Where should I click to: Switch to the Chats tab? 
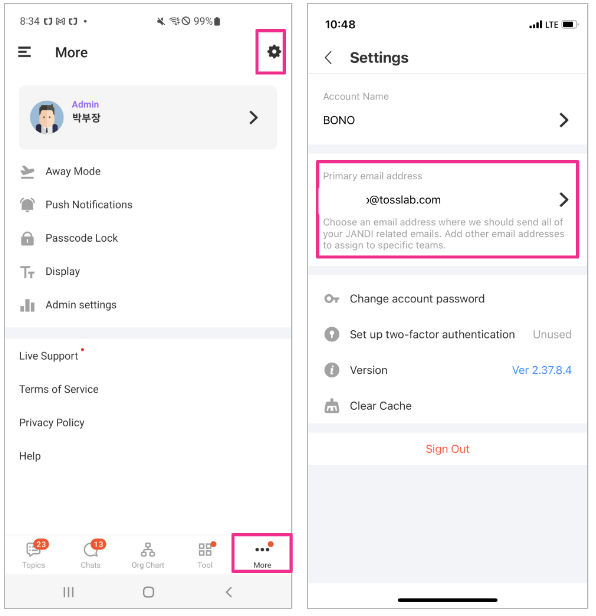[91, 554]
